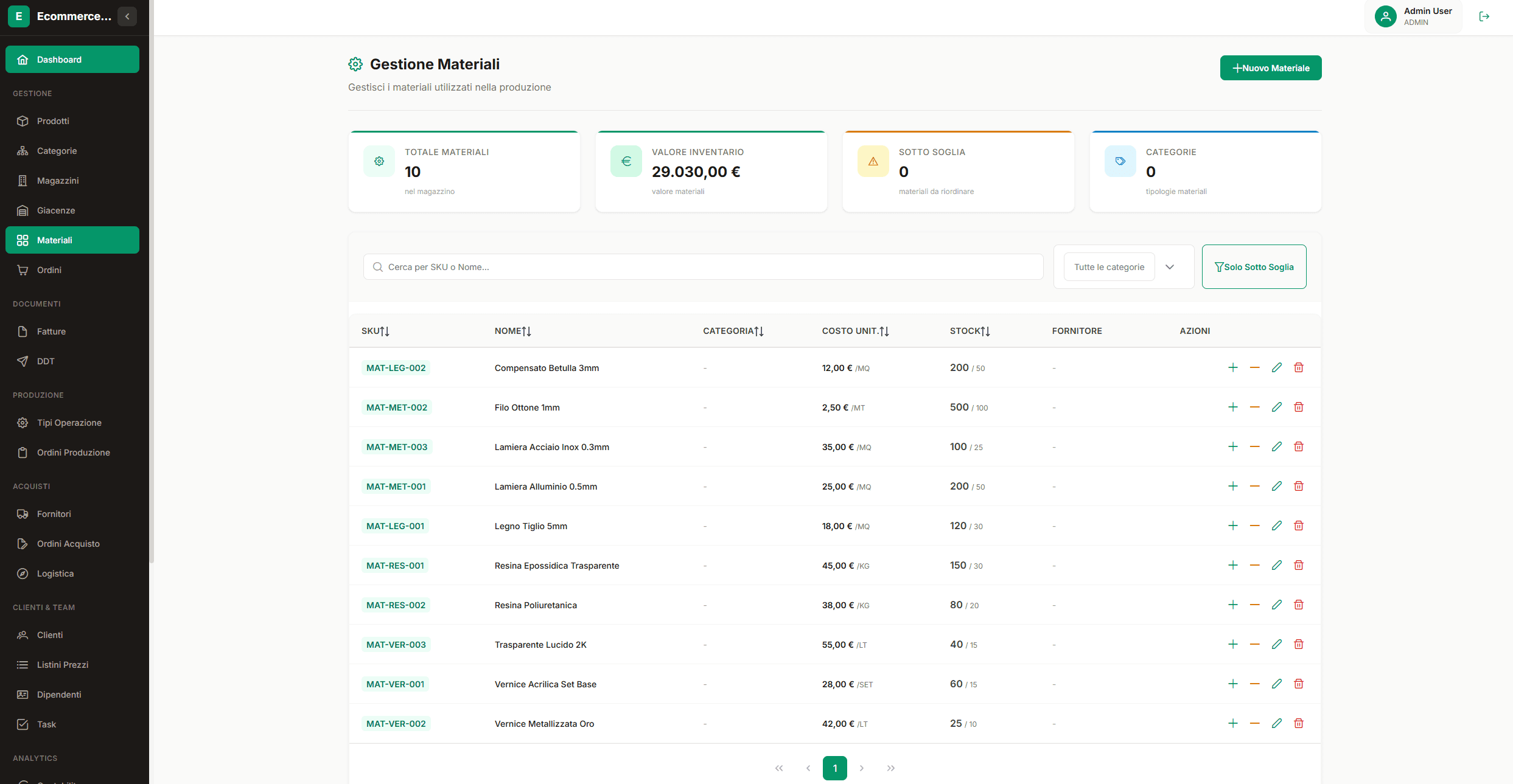This screenshot has width=1513, height=784.
Task: Edit Vernice Metallizzata Oro material
Action: [x=1276, y=723]
